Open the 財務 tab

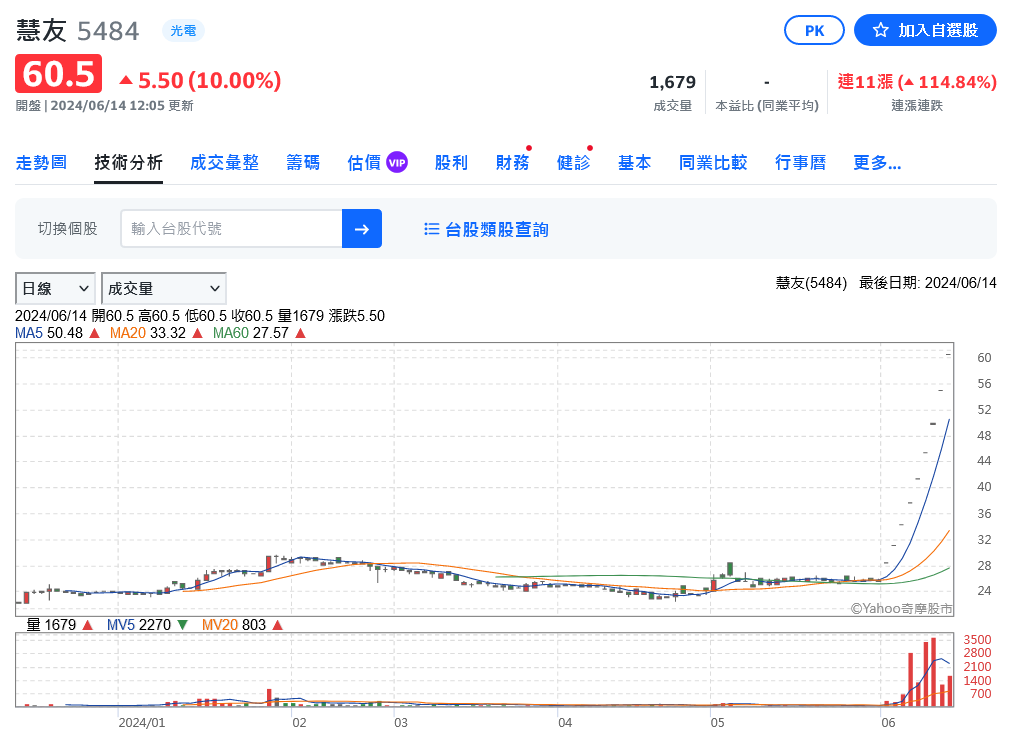pos(512,162)
